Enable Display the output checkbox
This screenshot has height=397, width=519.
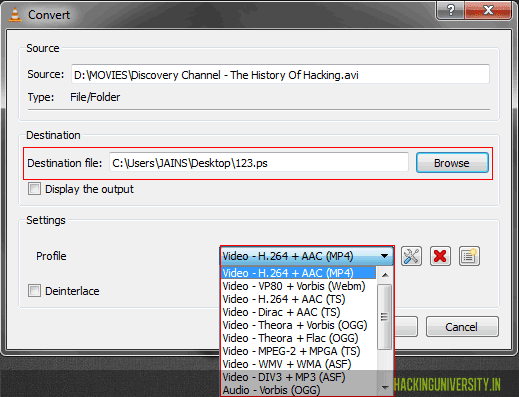[x=34, y=189]
